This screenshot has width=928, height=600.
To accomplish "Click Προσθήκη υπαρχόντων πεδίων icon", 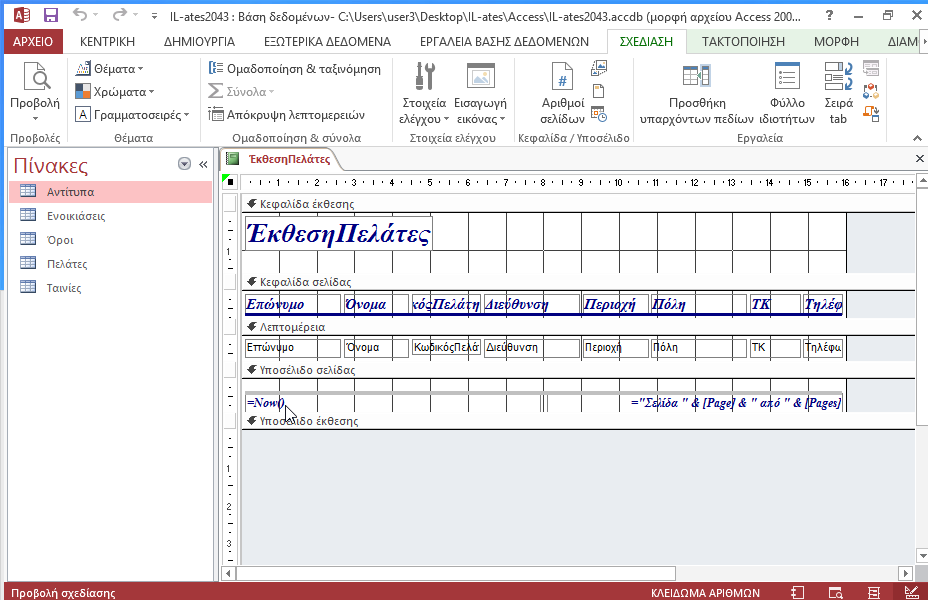I will [697, 93].
